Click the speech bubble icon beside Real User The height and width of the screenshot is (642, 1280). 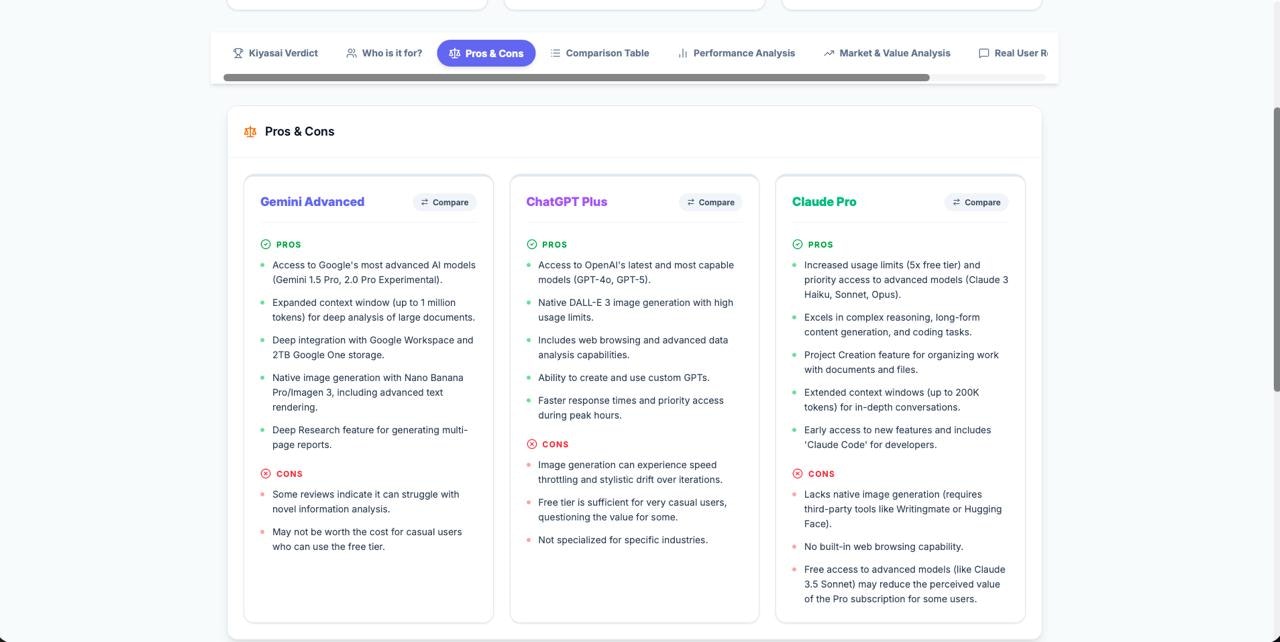(x=984, y=53)
